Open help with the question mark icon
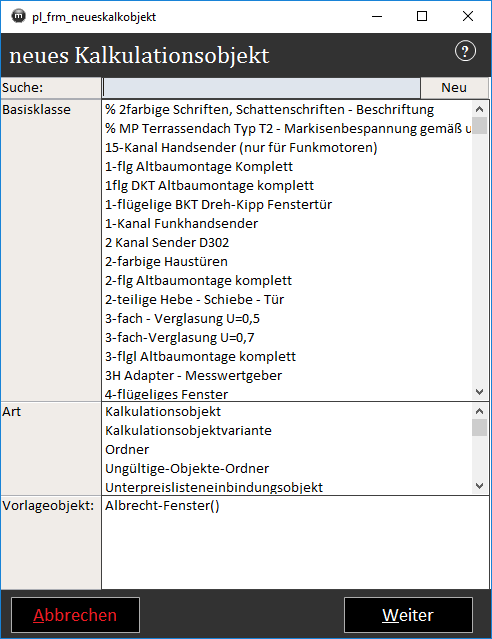492x639 pixels. coord(465,51)
